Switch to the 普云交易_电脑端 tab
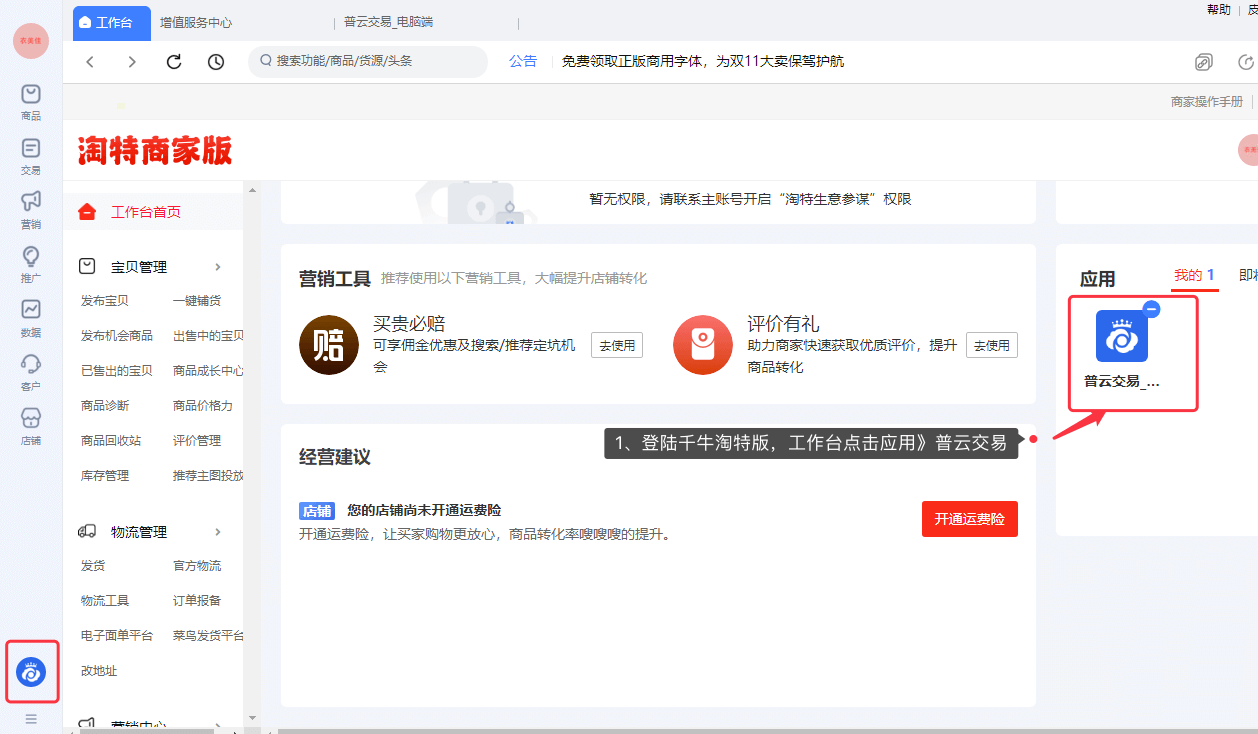The height and width of the screenshot is (734, 1258). pyautogui.click(x=388, y=22)
